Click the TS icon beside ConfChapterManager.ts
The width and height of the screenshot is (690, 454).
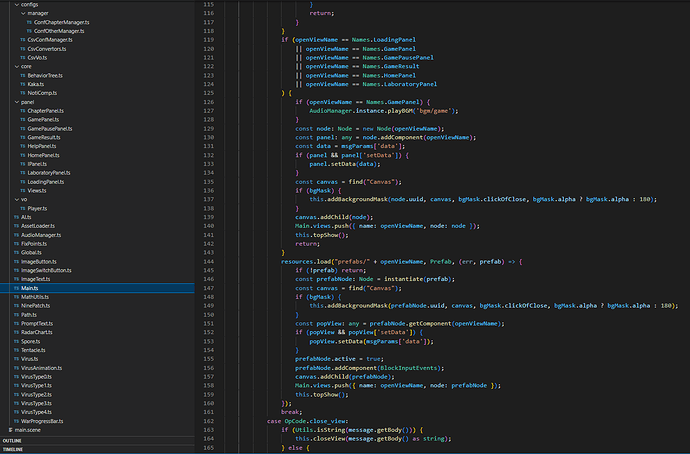point(30,22)
